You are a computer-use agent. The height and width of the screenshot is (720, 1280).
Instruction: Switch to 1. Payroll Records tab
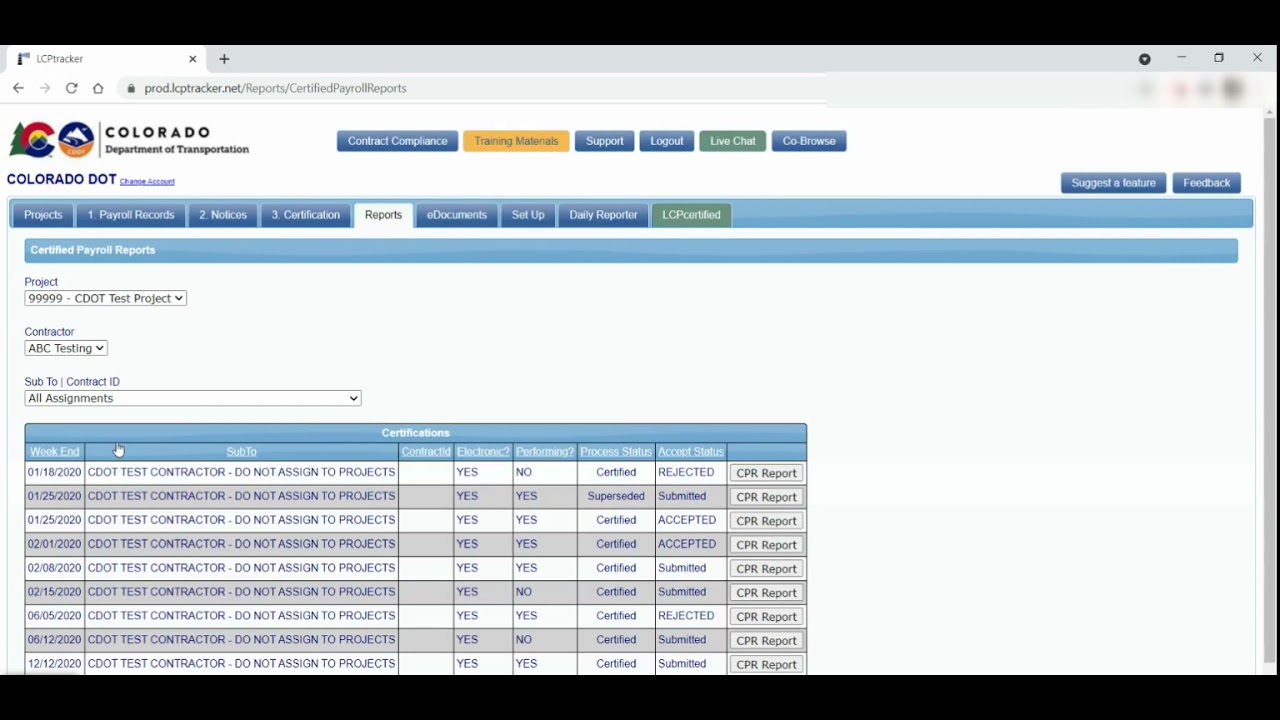131,215
